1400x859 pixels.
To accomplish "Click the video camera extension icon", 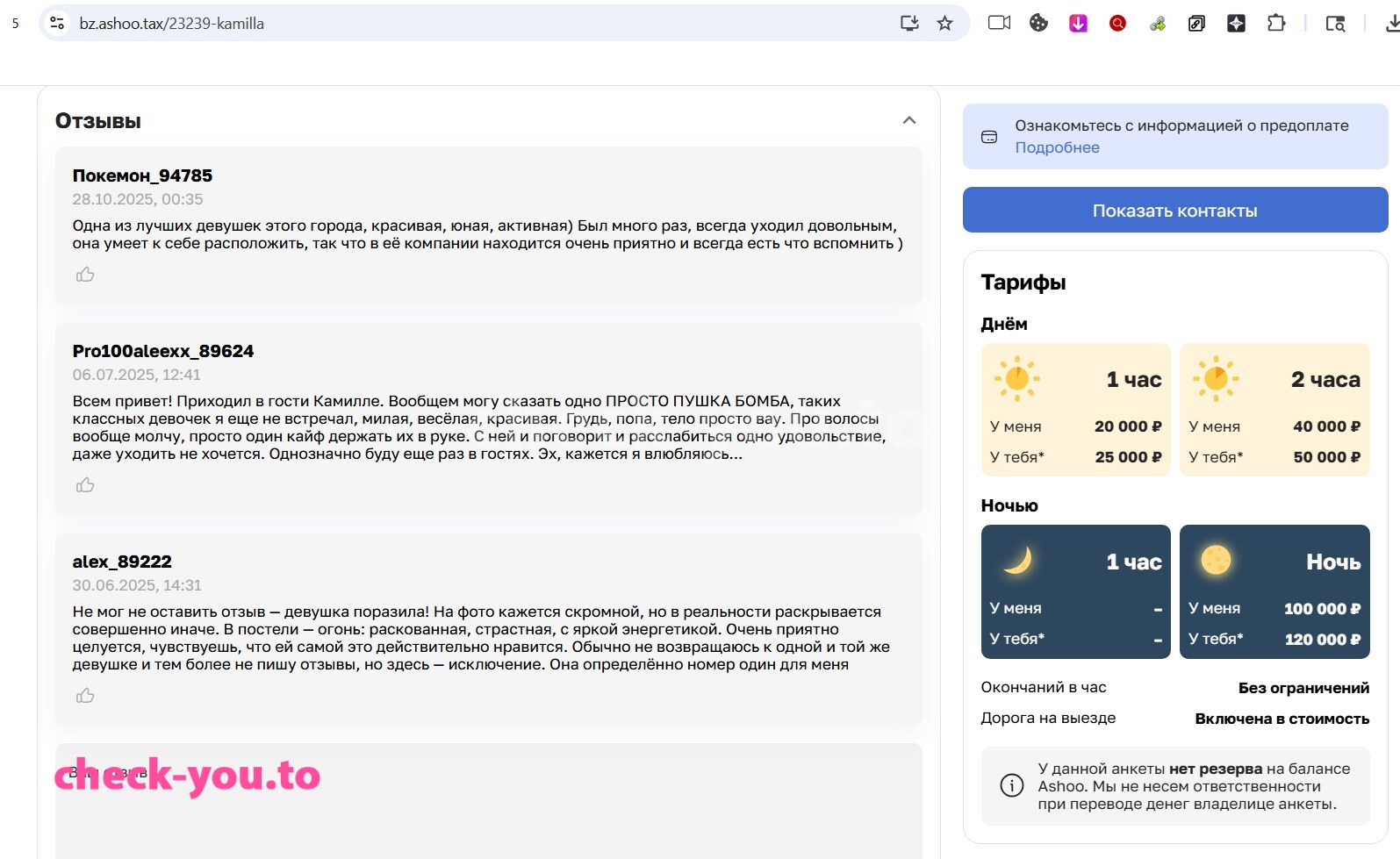I will 999,24.
